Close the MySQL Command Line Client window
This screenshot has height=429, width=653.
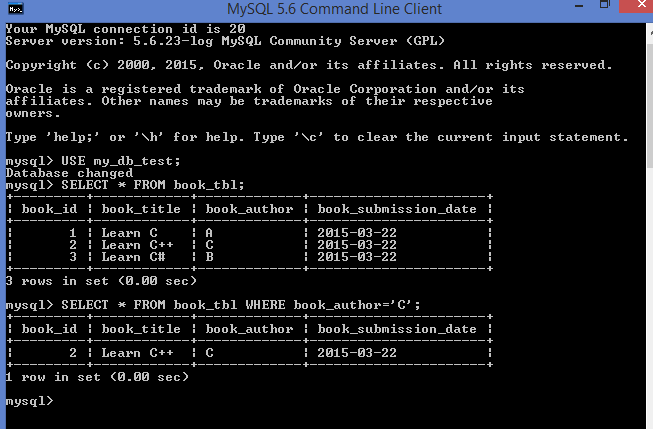pyautogui.click(x=640, y=5)
